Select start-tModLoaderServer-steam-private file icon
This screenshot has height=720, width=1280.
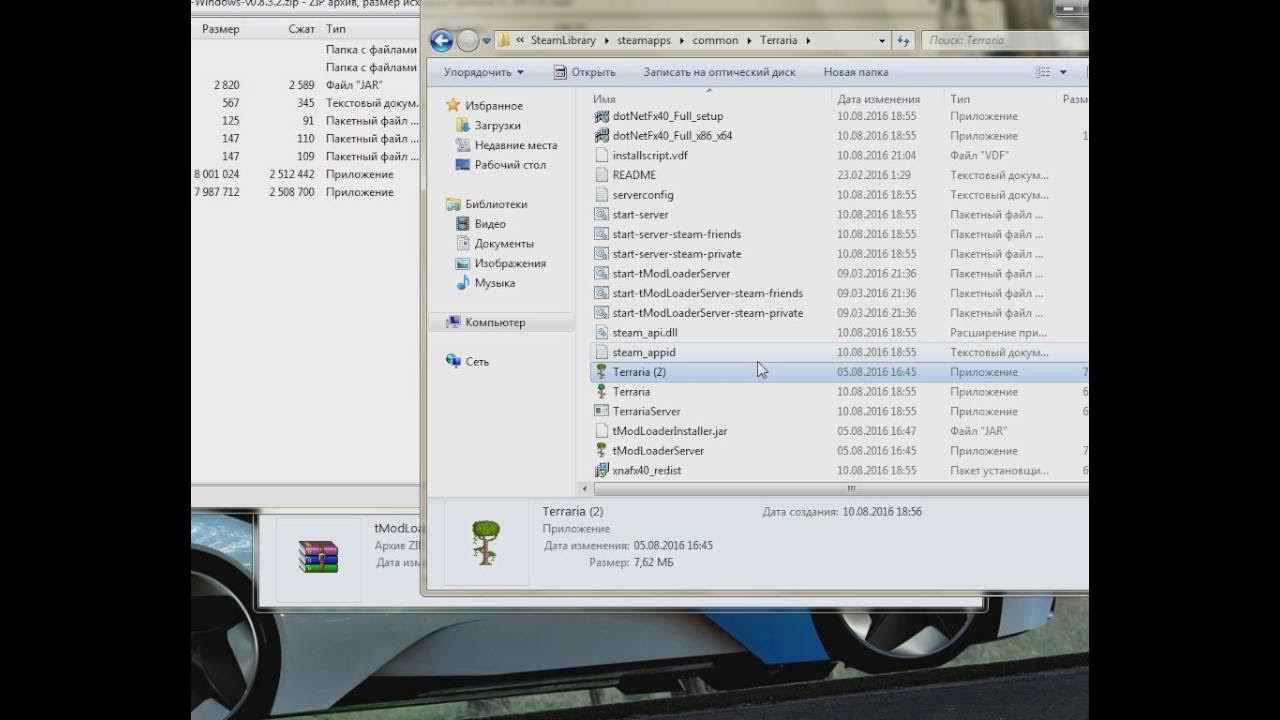tap(601, 313)
